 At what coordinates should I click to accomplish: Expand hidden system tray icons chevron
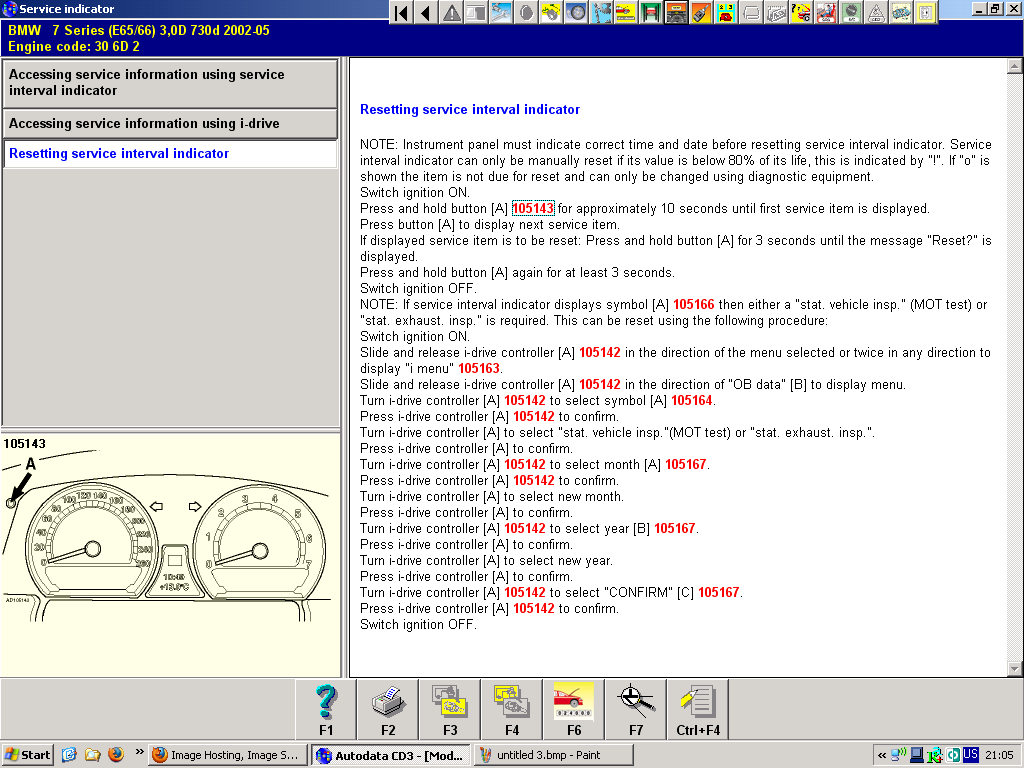point(882,755)
